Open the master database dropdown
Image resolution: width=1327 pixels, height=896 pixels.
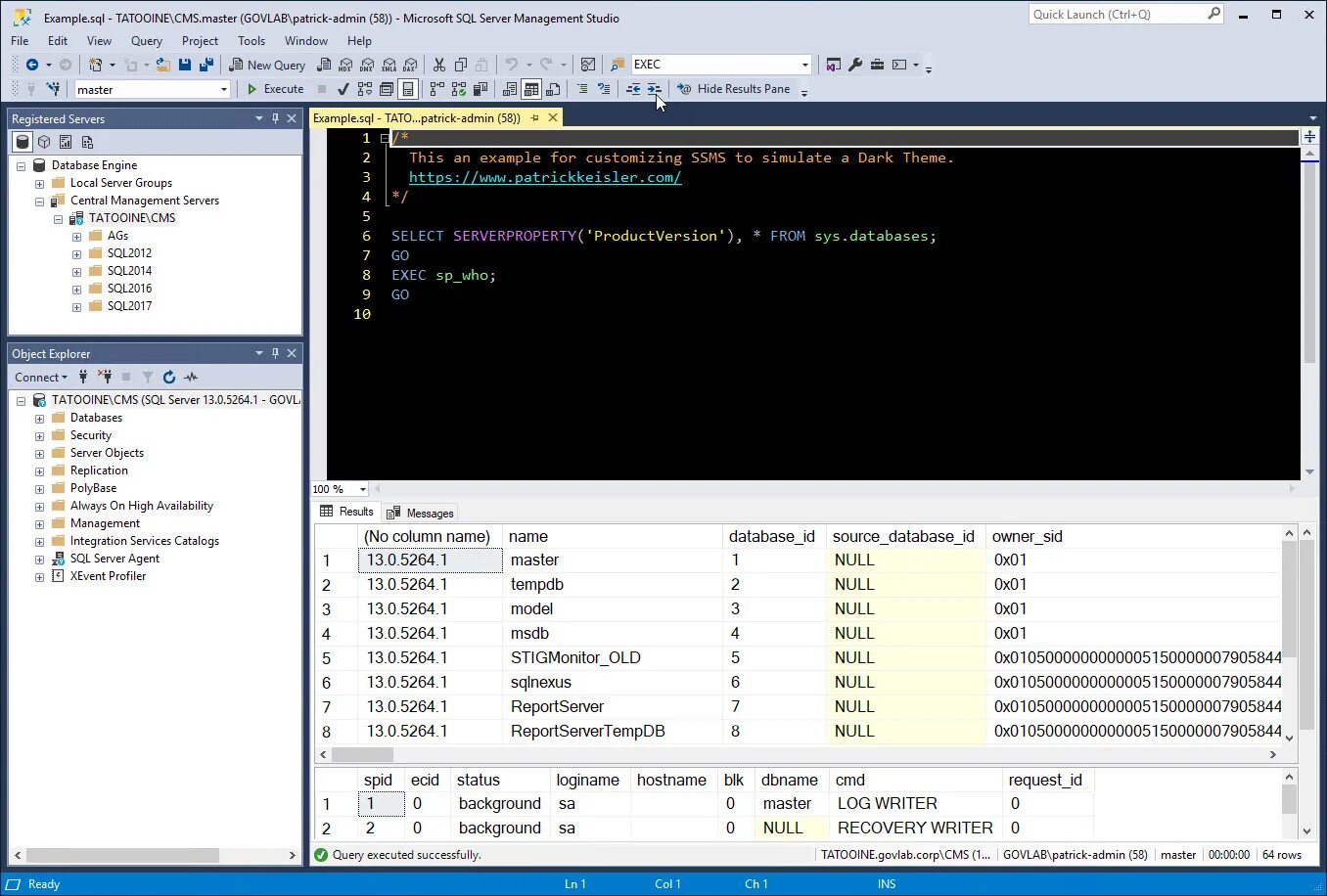click(x=223, y=89)
